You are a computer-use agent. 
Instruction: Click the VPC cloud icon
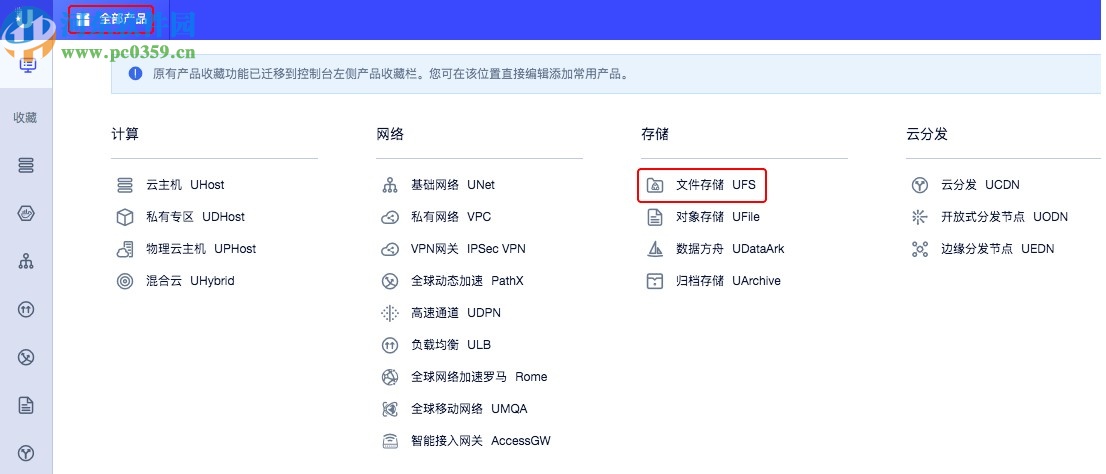390,217
